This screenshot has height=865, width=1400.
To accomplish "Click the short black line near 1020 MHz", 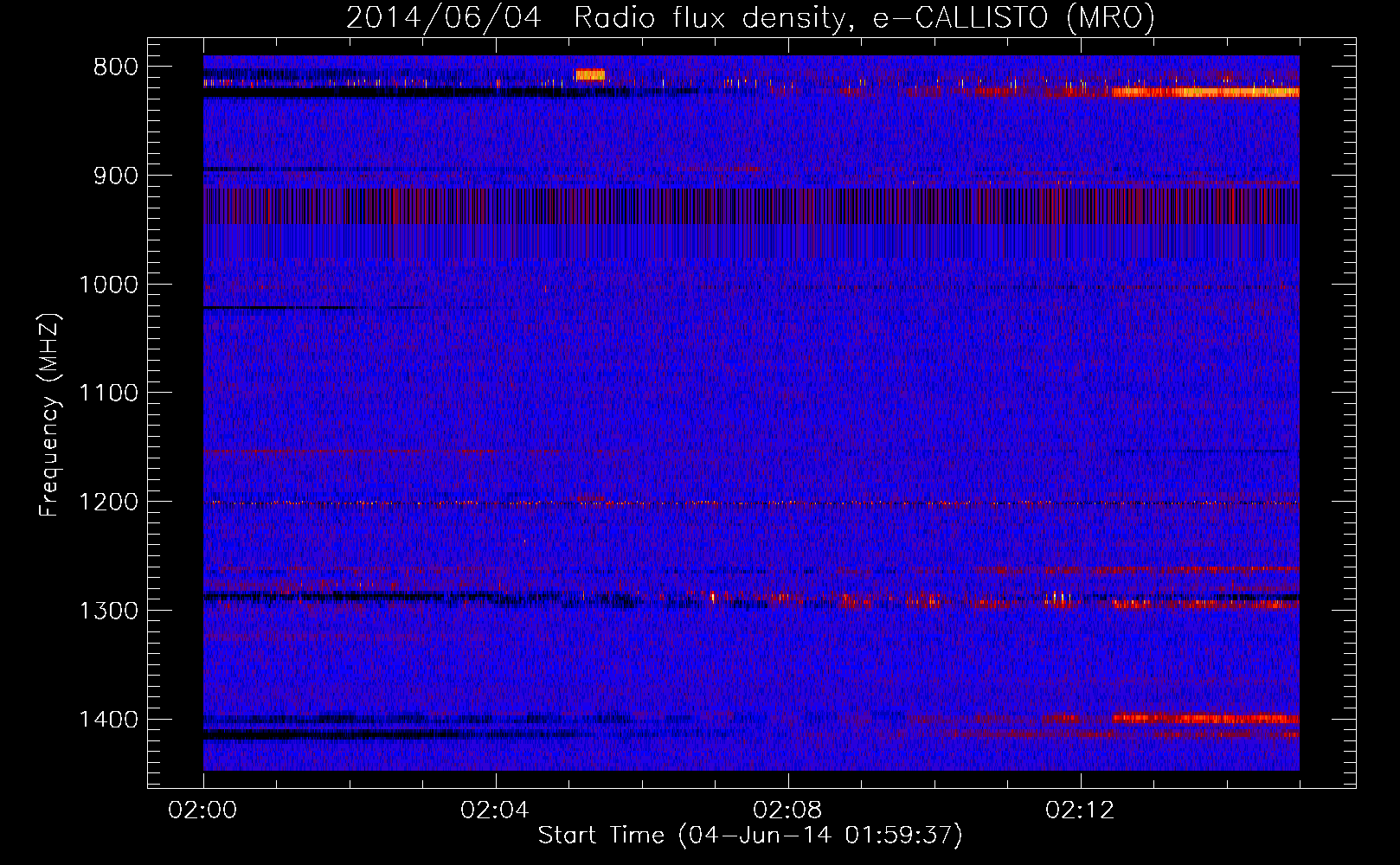I will [x=277, y=307].
